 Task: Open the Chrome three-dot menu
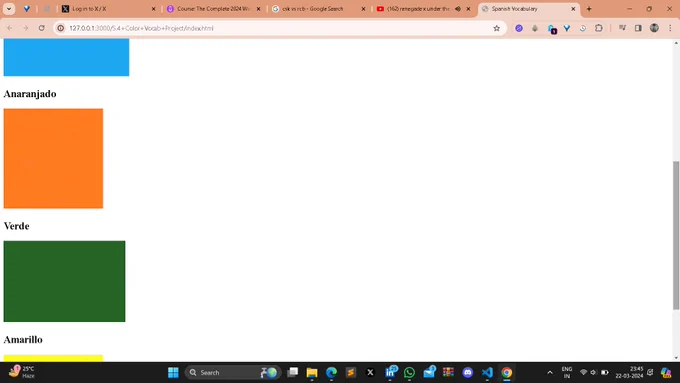670,28
